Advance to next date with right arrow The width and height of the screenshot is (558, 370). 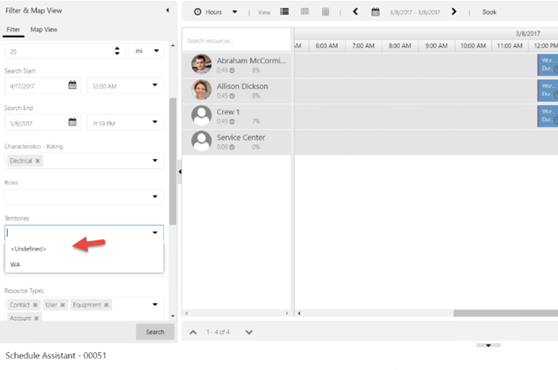point(454,12)
